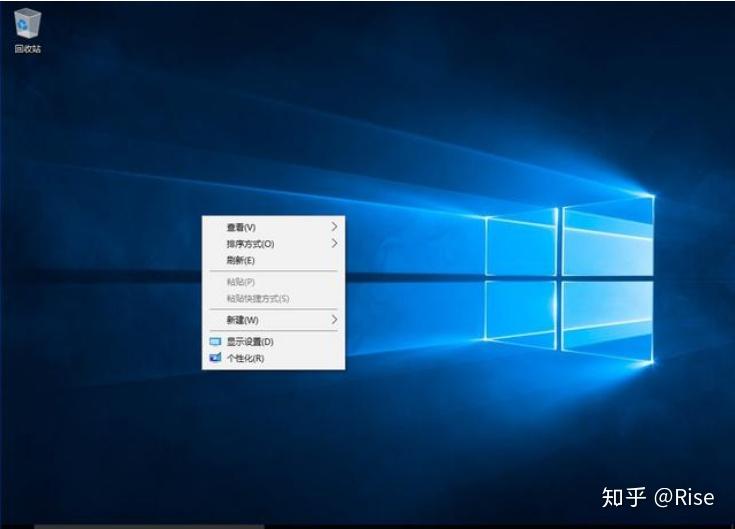Choose 刷新(E) to refresh the desktop
Image resolution: width=735 pixels, height=529 pixels.
[273, 260]
